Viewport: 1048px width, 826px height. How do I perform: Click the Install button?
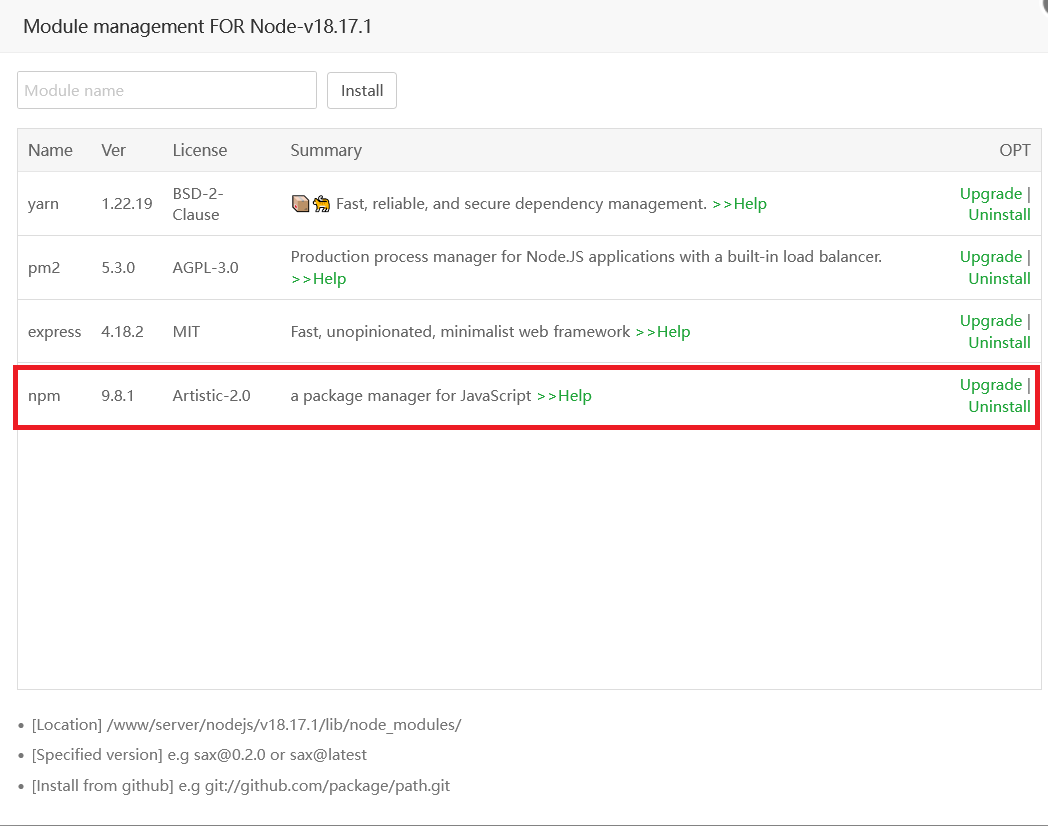pos(362,90)
